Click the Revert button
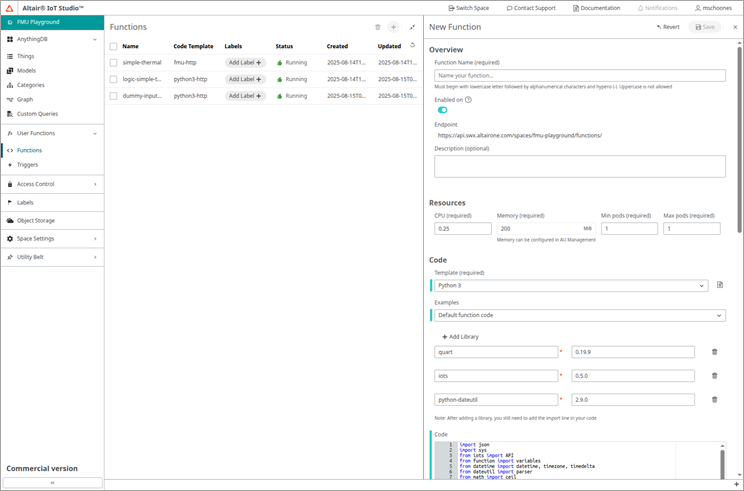Viewport: 744px width, 491px height. (x=668, y=27)
